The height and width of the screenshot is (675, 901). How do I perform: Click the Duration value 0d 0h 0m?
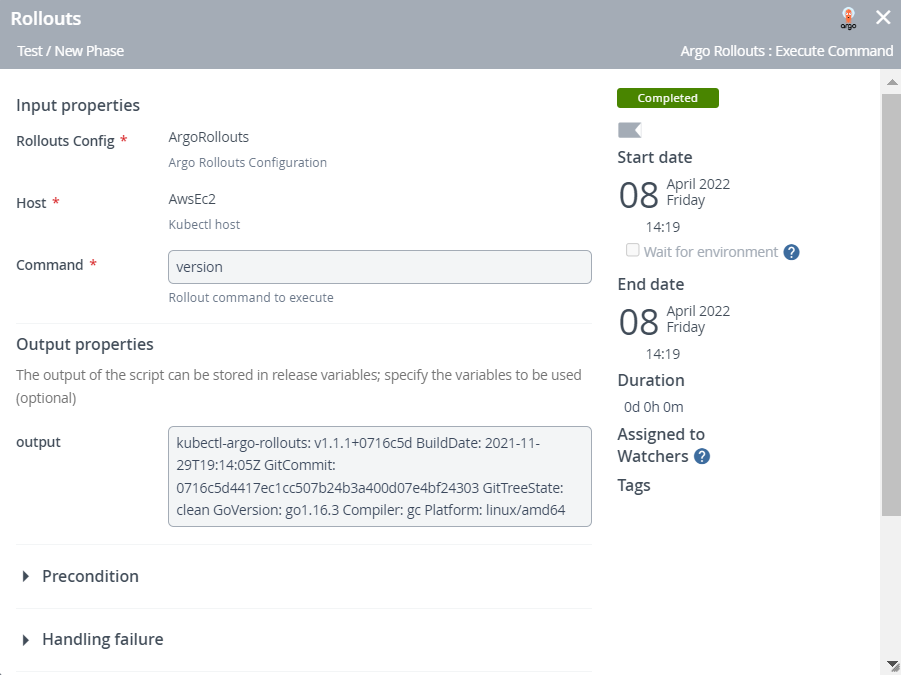tap(653, 407)
